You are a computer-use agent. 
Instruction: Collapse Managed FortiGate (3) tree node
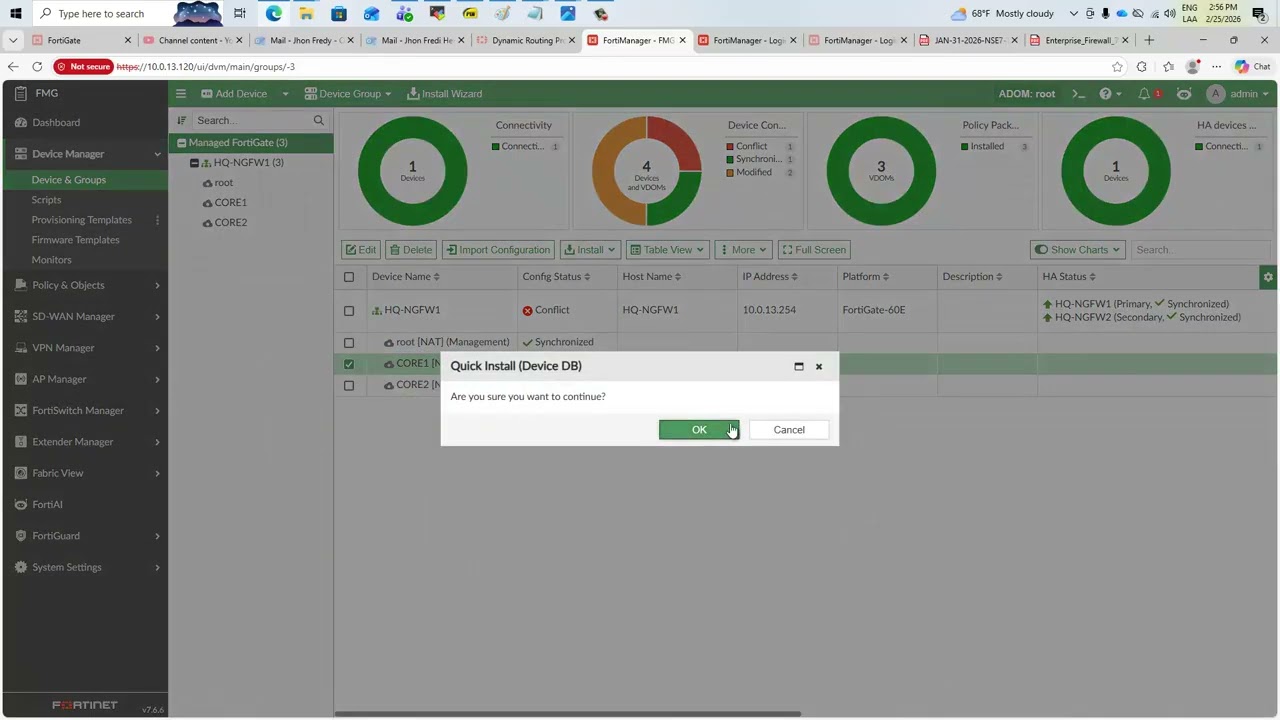[x=181, y=143]
